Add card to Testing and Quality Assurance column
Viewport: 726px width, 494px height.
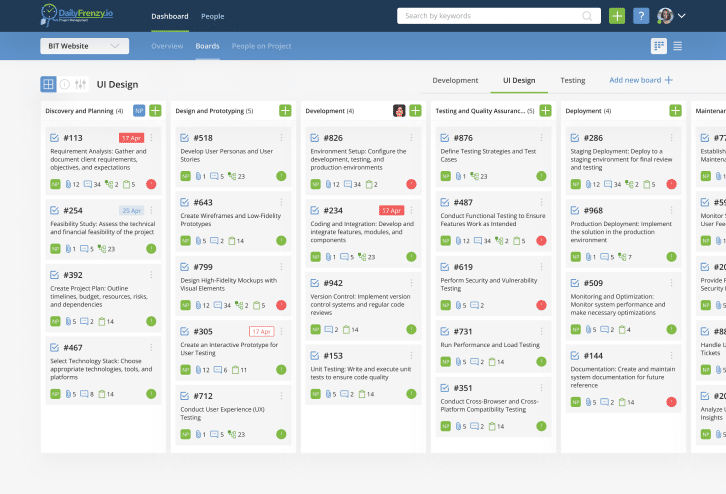(545, 111)
